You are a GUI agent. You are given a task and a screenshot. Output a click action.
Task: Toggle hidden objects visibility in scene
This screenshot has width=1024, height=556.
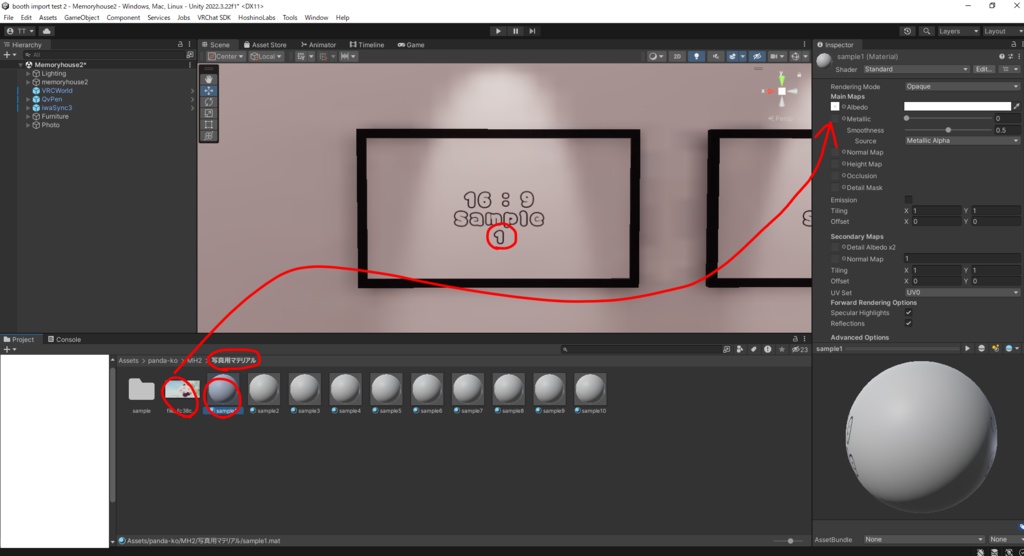click(757, 56)
